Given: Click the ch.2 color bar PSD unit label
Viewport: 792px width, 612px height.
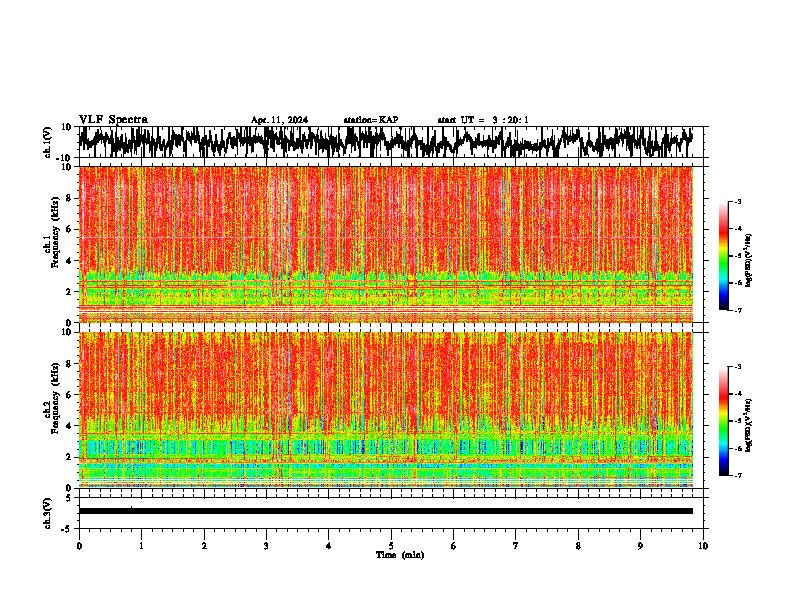Looking at the screenshot, I should pos(749,425).
